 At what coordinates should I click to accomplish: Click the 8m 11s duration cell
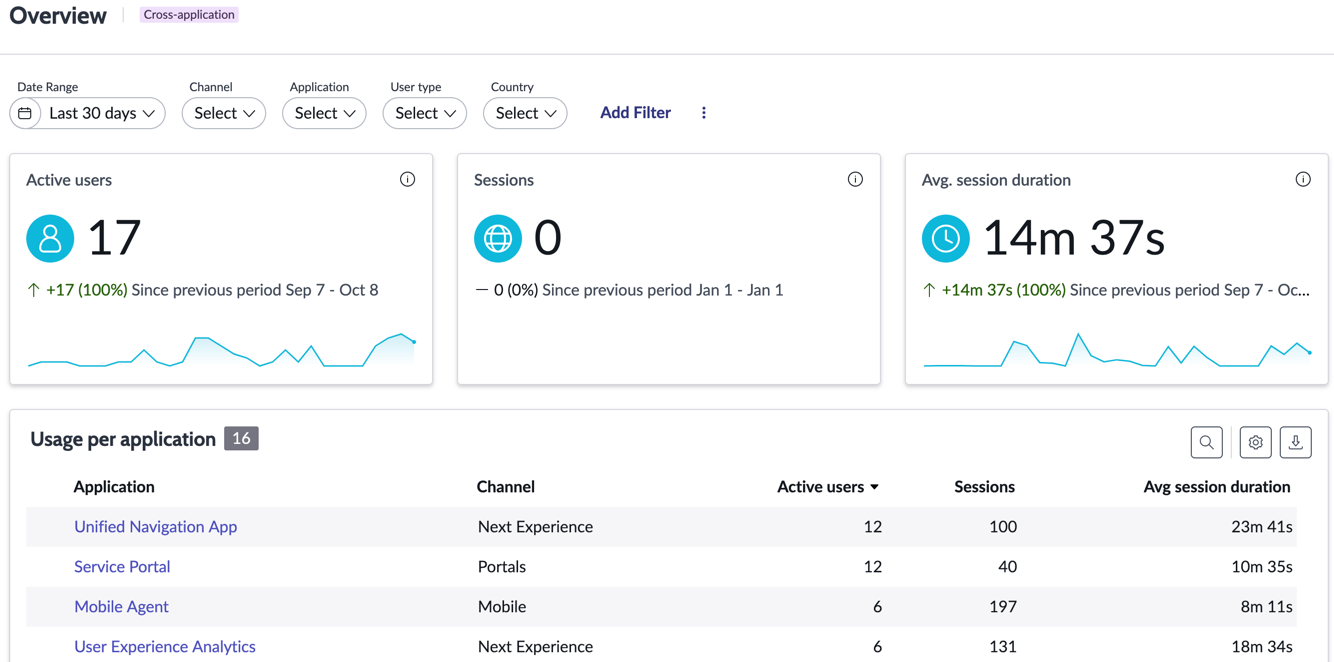[1266, 606]
